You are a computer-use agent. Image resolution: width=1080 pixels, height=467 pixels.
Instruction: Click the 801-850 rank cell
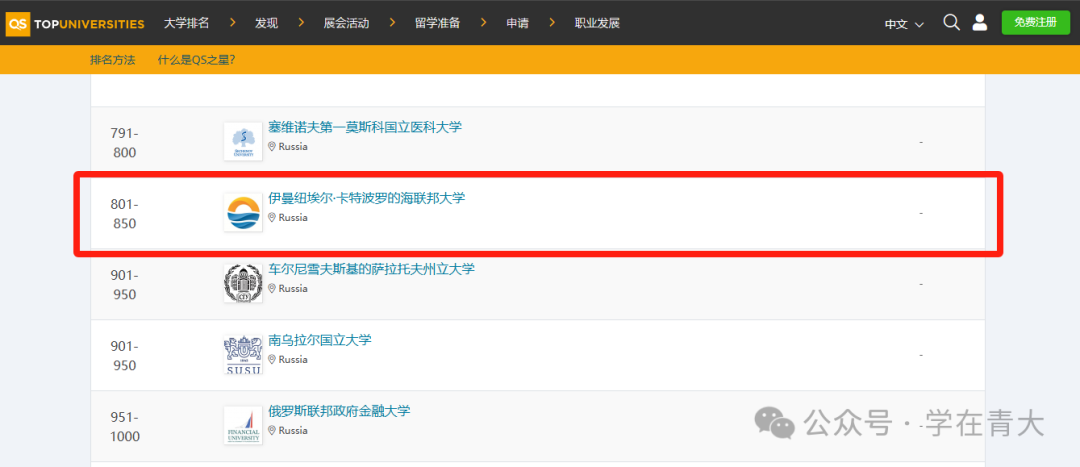click(125, 214)
